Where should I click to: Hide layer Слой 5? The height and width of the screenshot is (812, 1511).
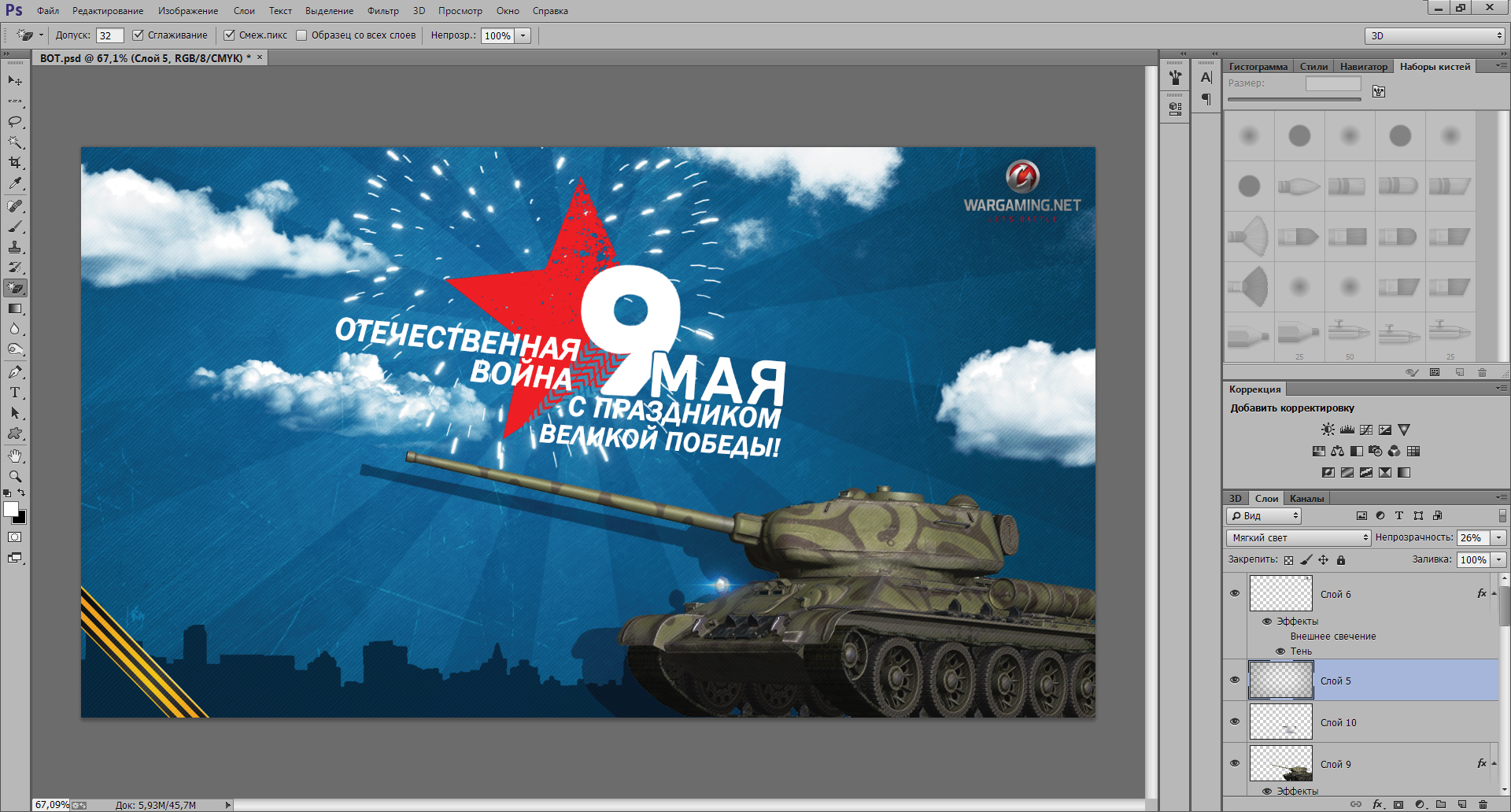coord(1234,680)
